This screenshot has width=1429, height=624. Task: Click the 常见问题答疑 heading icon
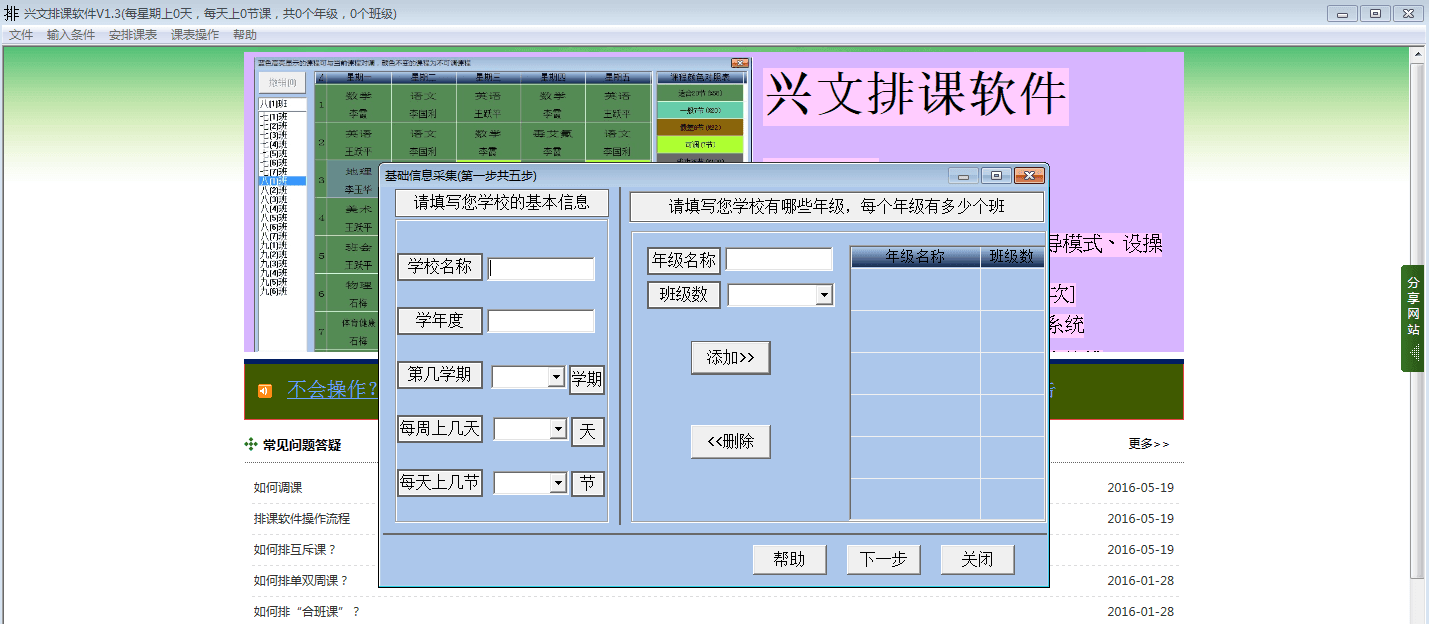coord(250,445)
